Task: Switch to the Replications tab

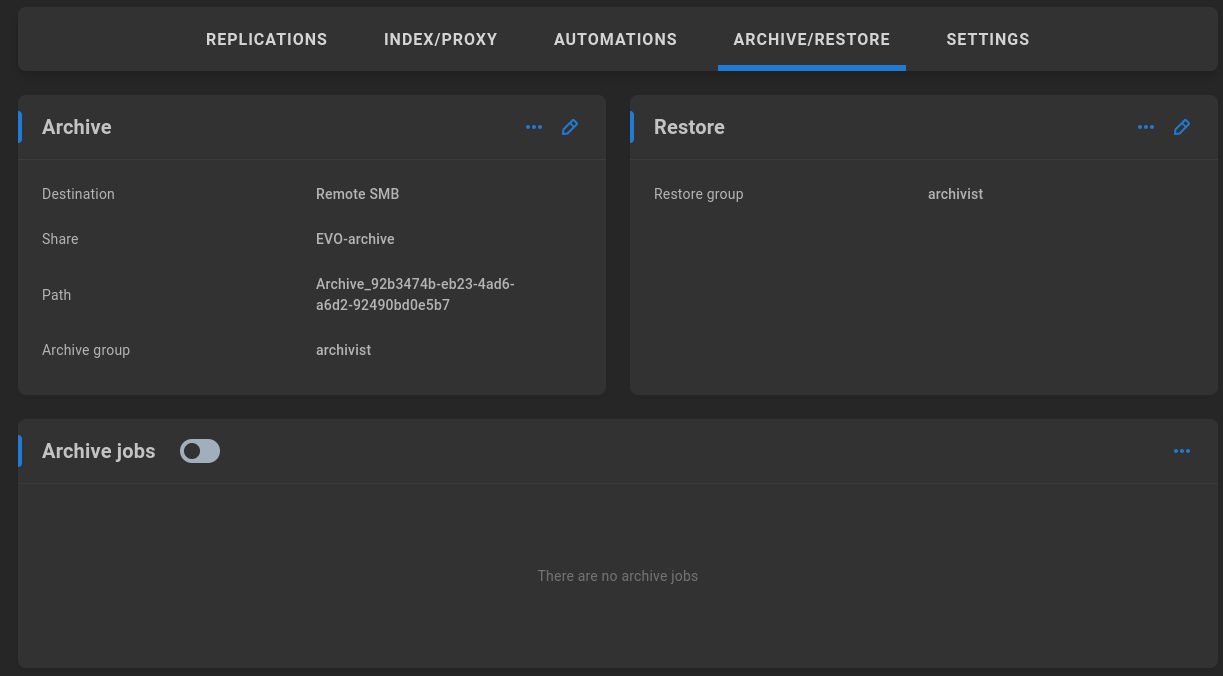Action: coord(267,39)
